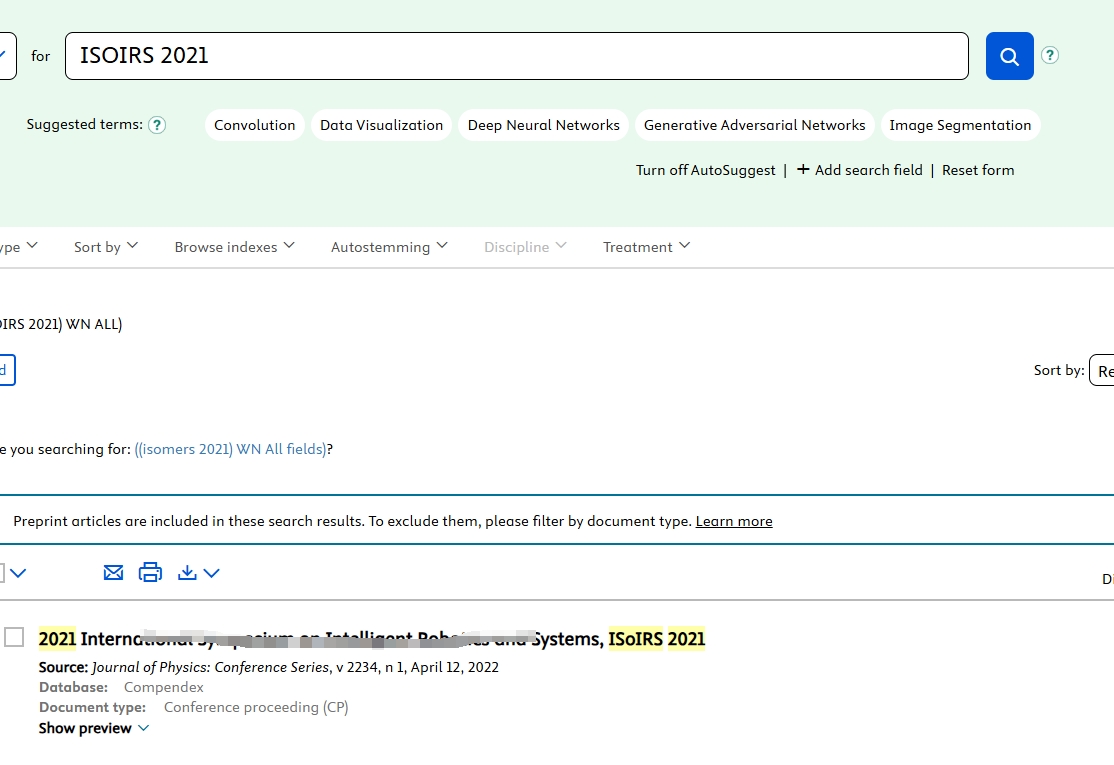
Task: Open the download options arrow
Action: pos(211,573)
